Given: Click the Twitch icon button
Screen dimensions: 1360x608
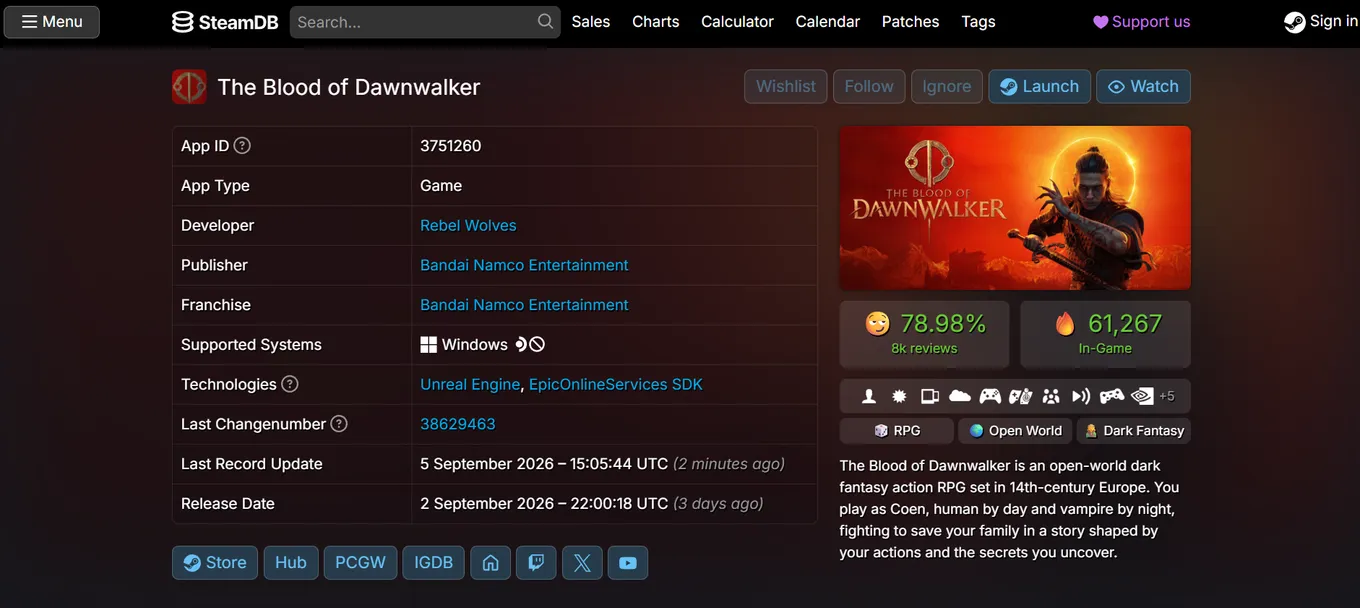Looking at the screenshot, I should pos(536,563).
